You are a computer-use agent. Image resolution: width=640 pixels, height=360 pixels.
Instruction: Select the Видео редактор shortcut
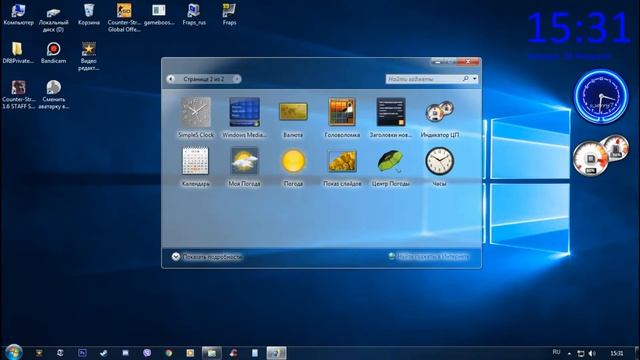point(89,56)
